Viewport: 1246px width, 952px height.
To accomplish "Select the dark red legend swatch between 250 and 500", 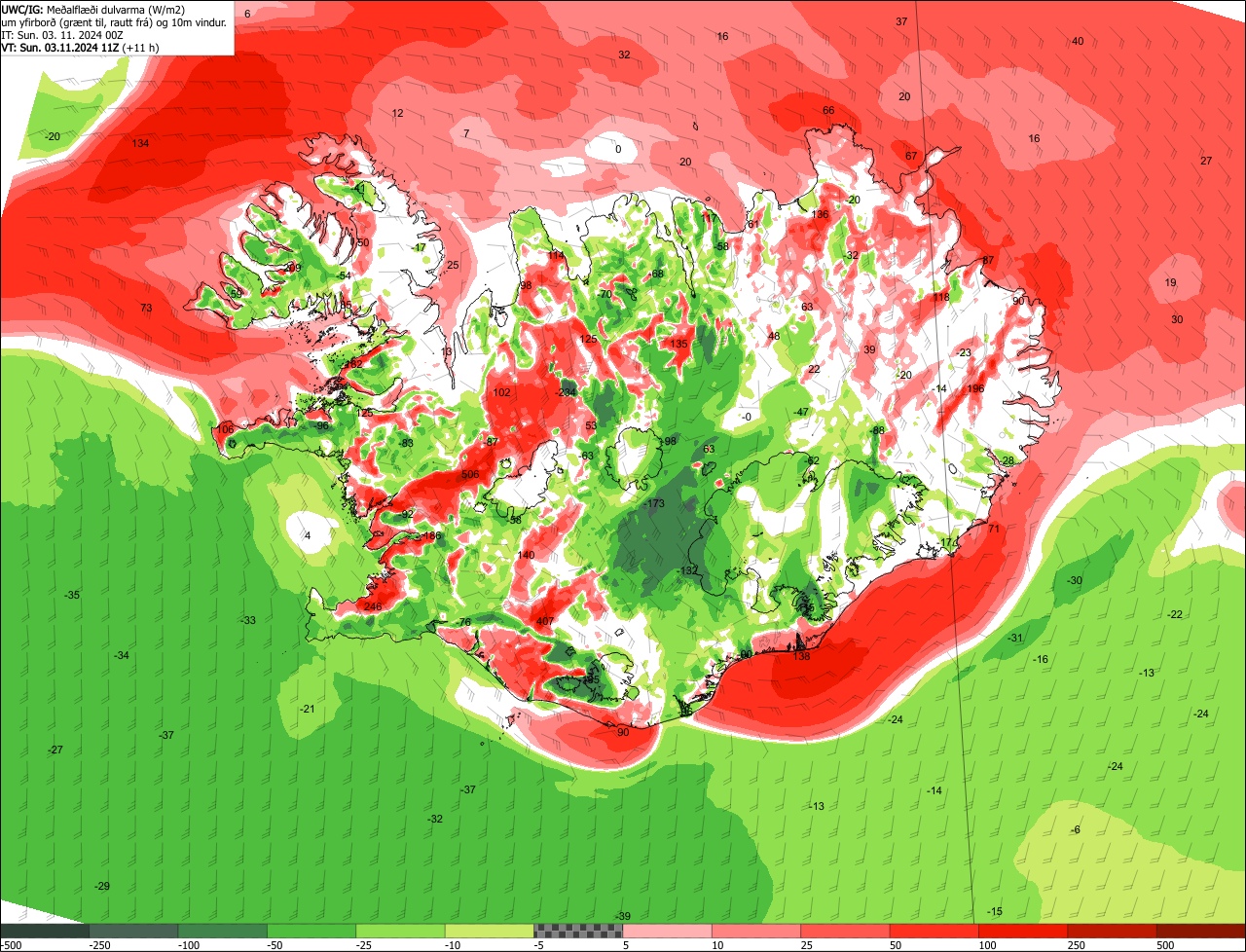I will (1114, 931).
